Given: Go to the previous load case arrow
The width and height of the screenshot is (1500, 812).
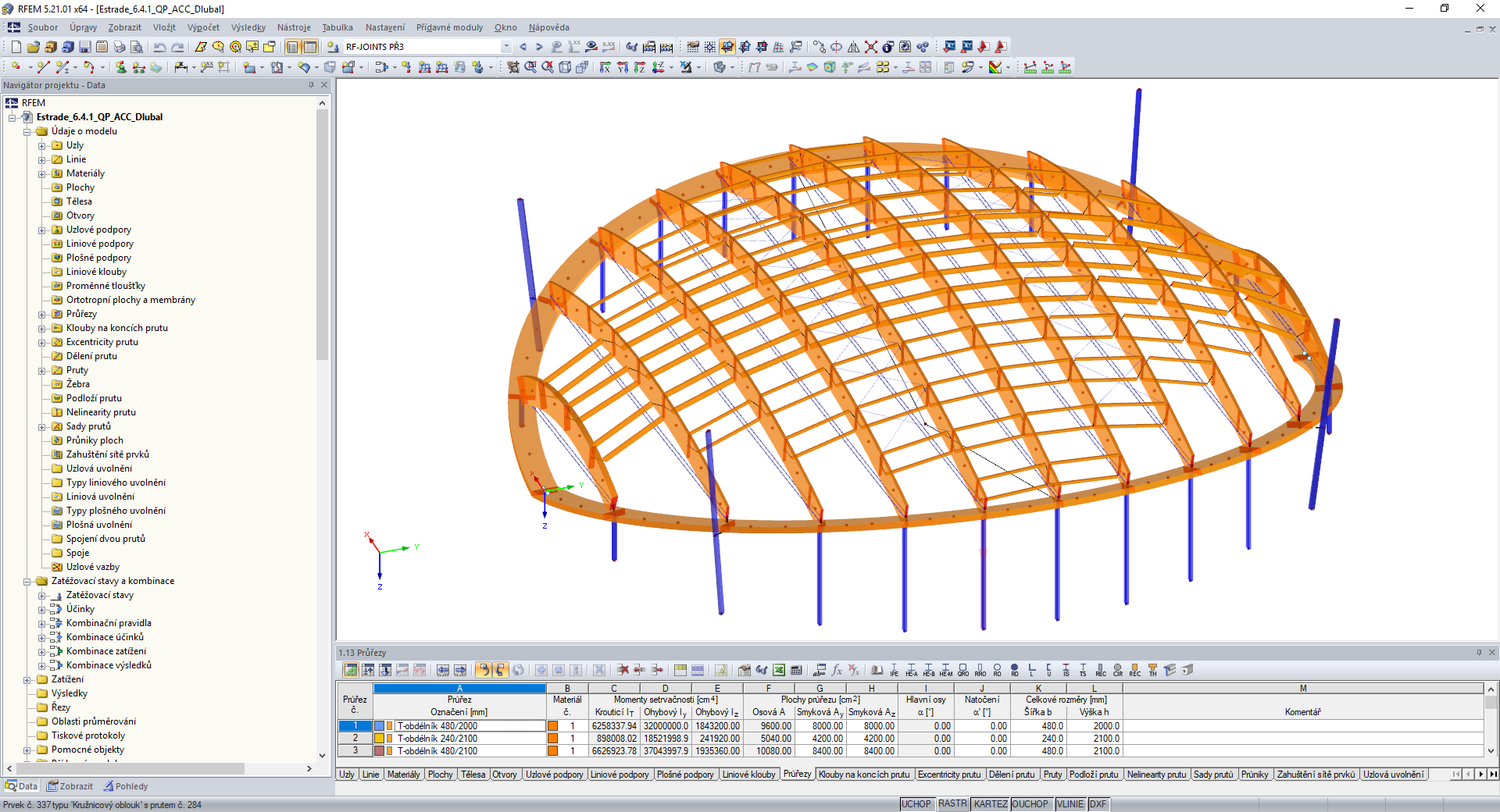Looking at the screenshot, I should point(523,47).
